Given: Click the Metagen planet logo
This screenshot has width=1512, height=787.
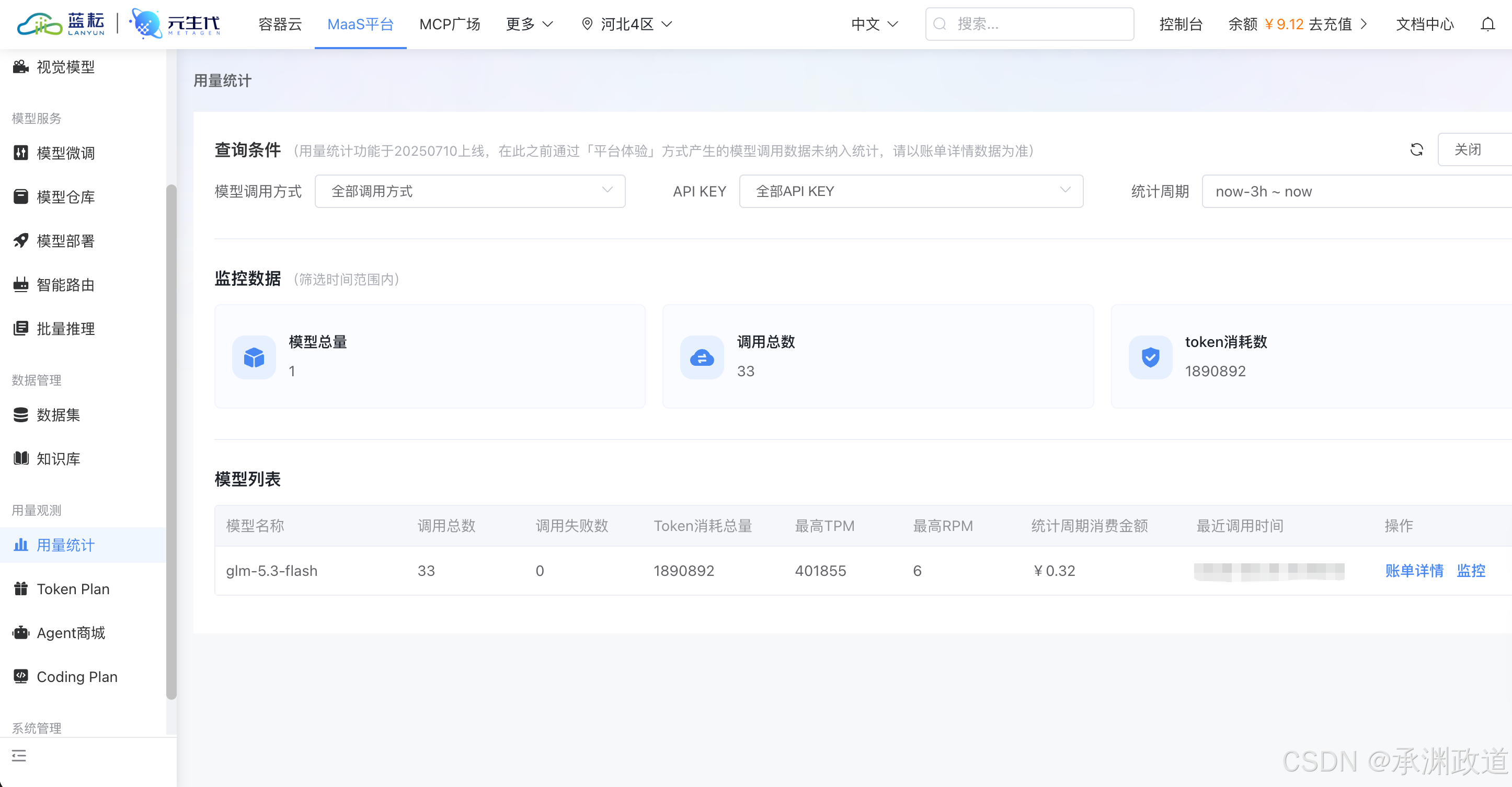Looking at the screenshot, I should coord(175,24).
